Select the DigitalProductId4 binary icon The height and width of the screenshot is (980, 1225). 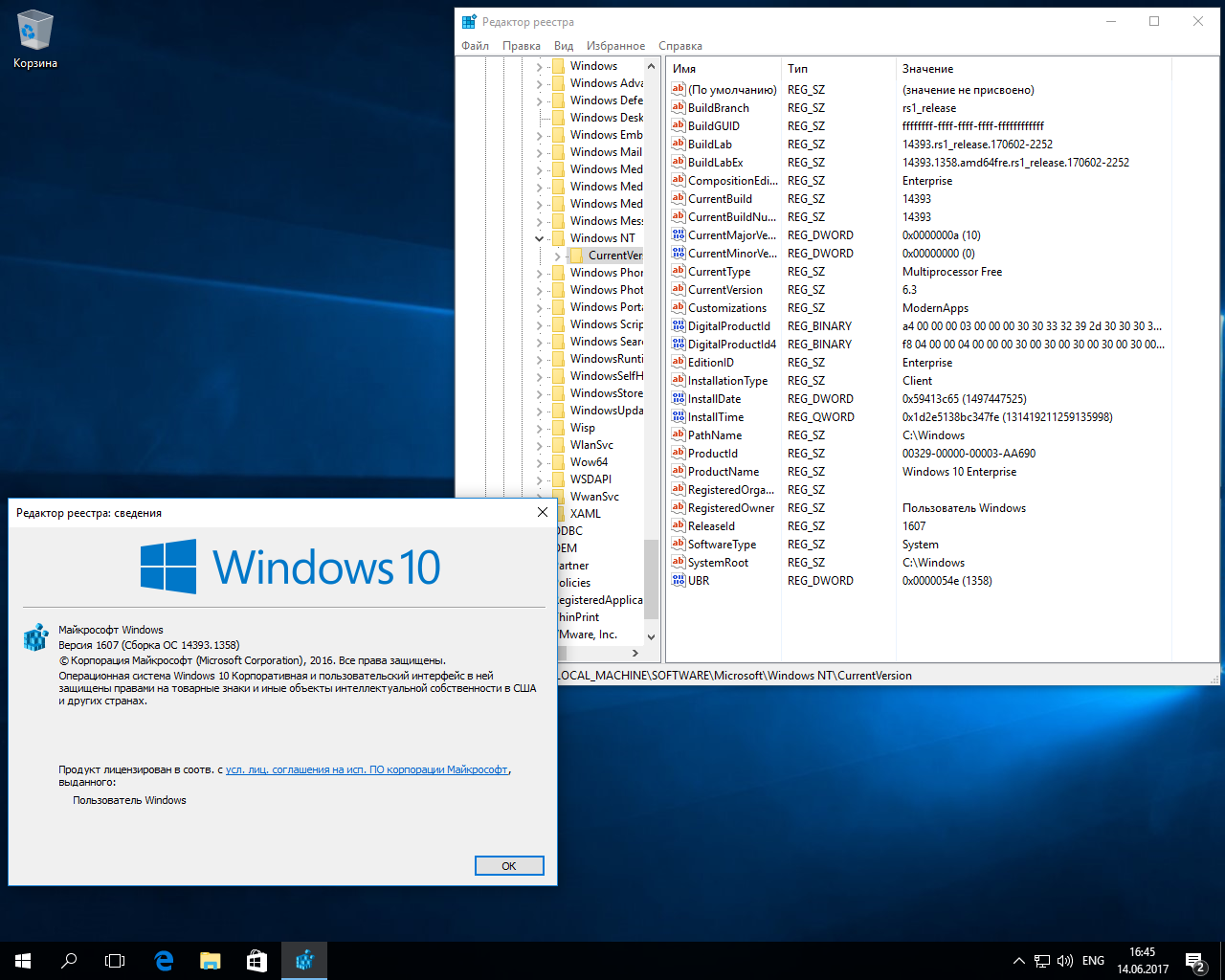pyautogui.click(x=679, y=344)
